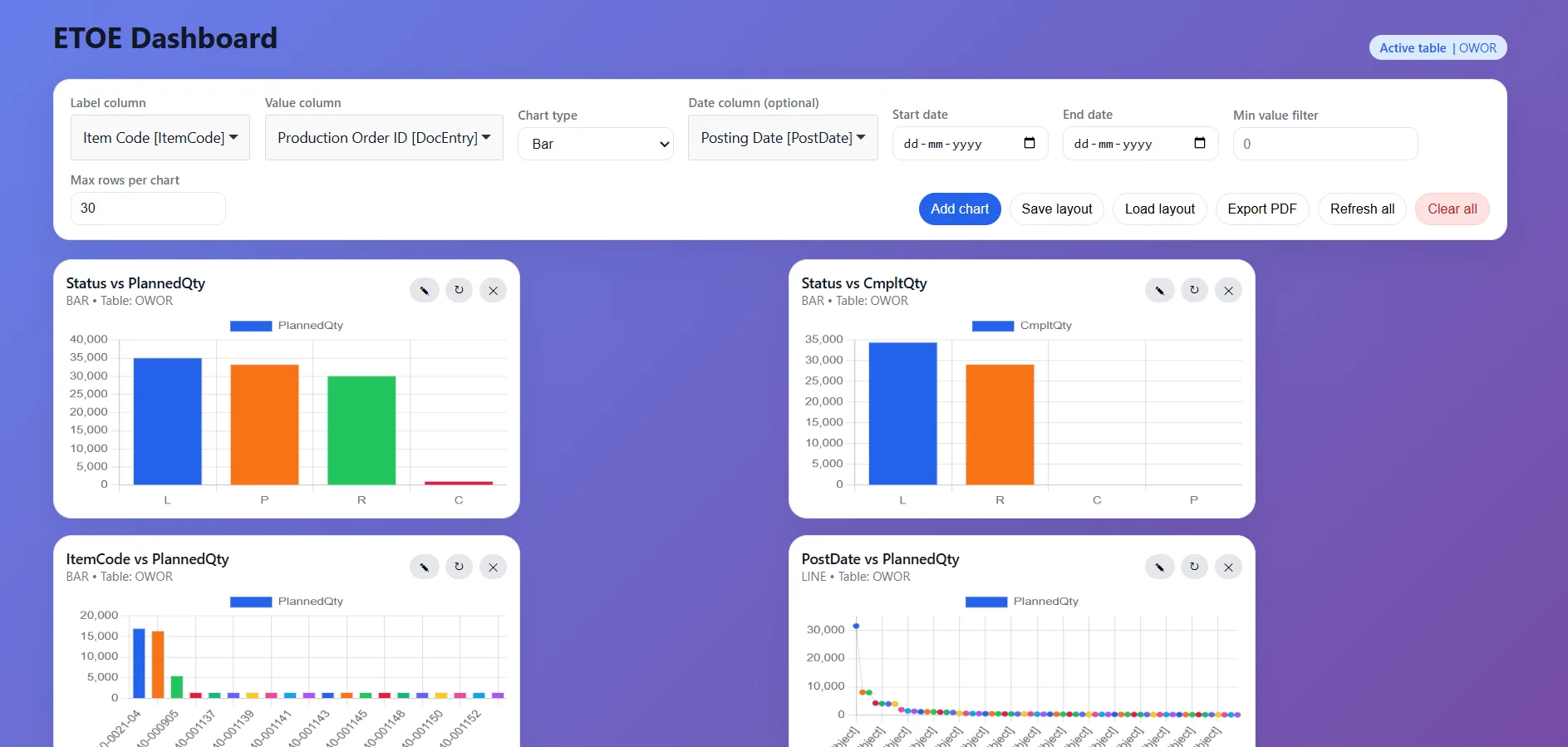Clear all charts
The width and height of the screenshot is (1568, 747).
tap(1452, 209)
